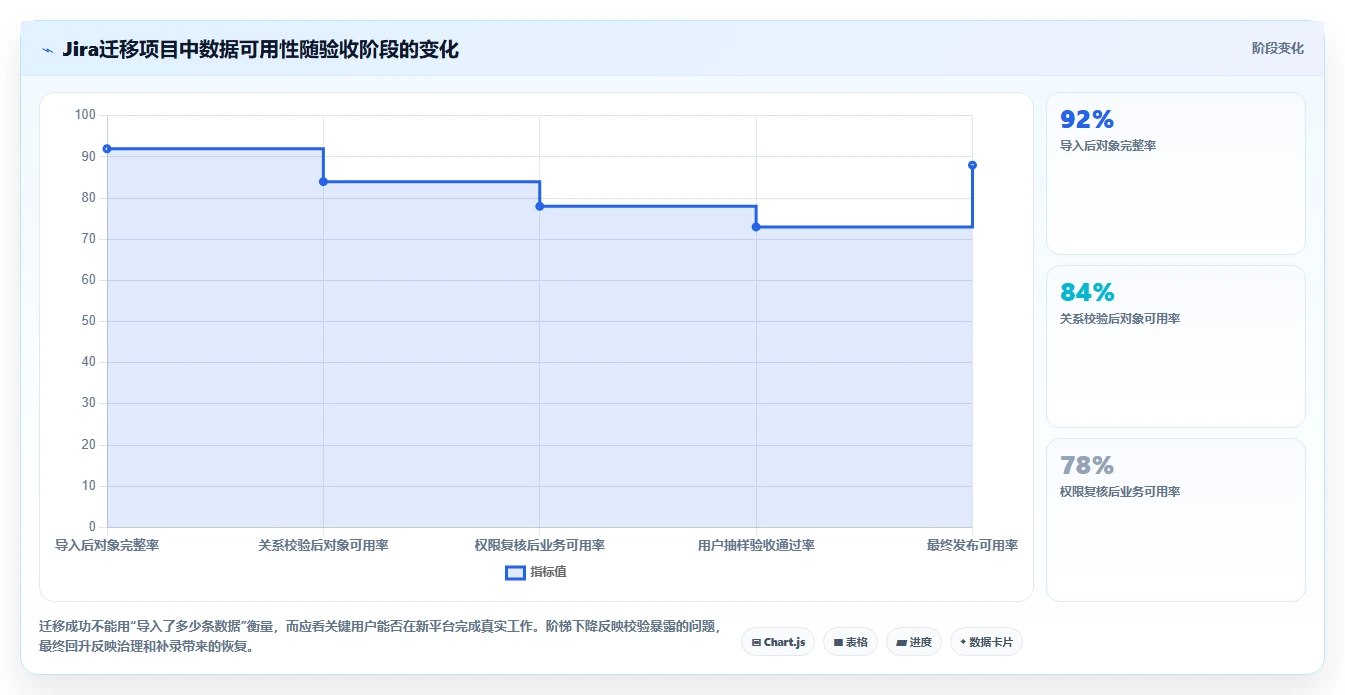Click the data point at 最终发布可用率

click(972, 165)
